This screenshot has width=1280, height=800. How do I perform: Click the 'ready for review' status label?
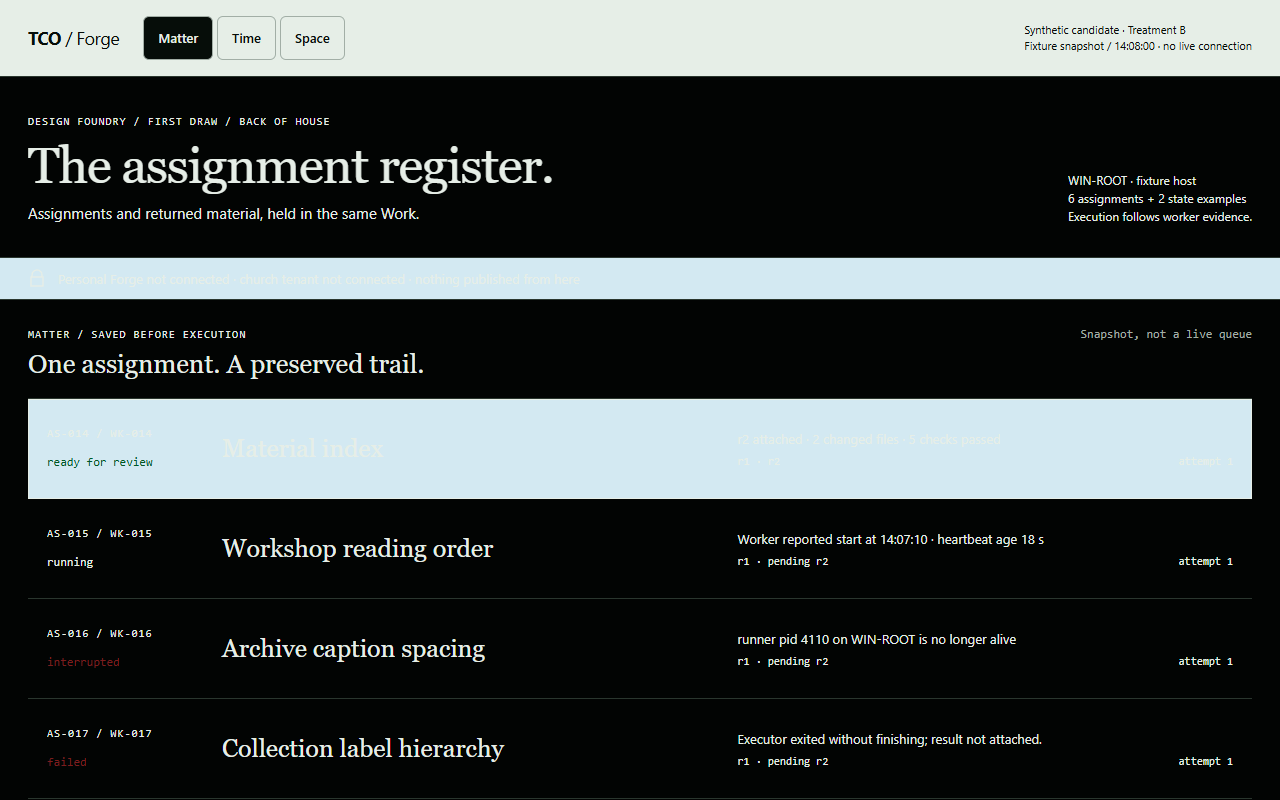tap(100, 462)
